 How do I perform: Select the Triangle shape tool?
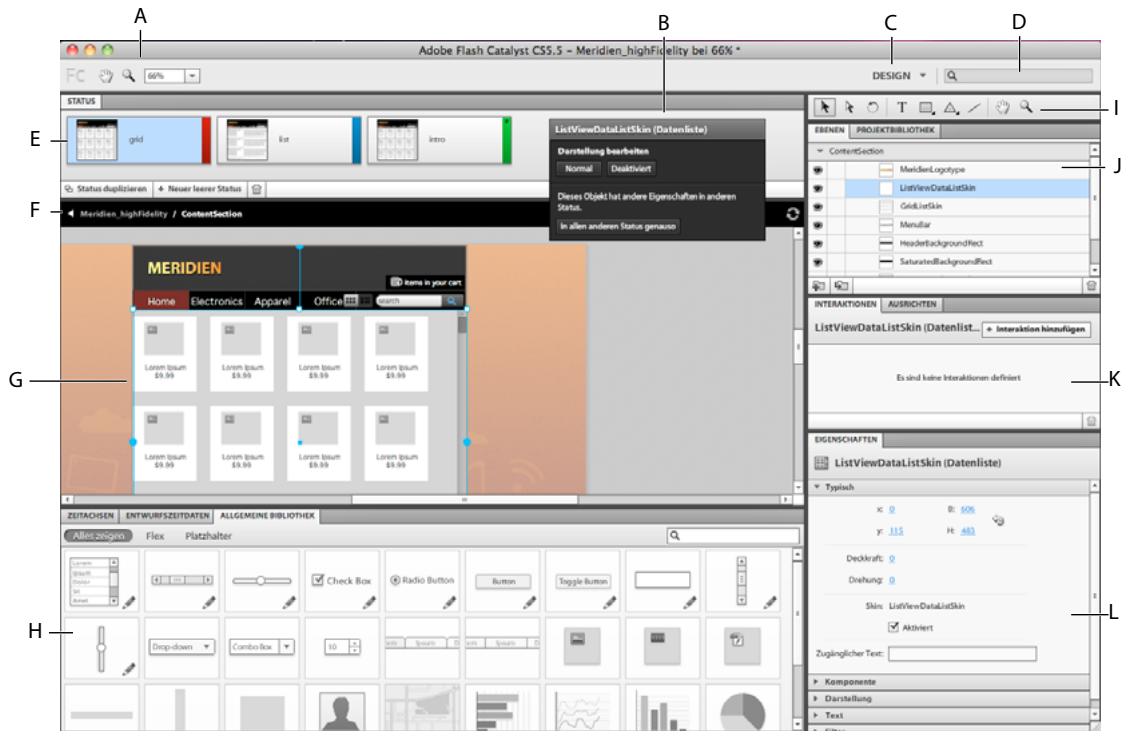(x=950, y=108)
